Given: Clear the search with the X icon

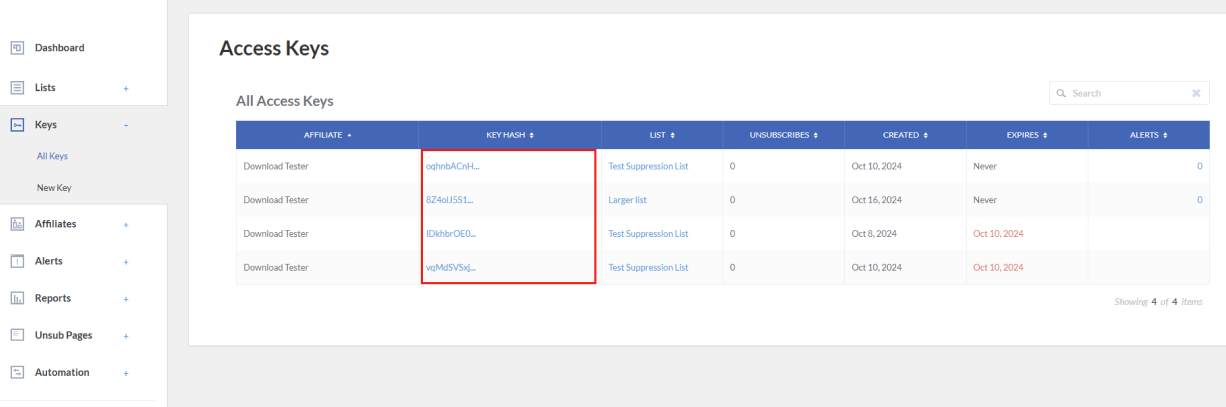Looking at the screenshot, I should [x=1196, y=93].
